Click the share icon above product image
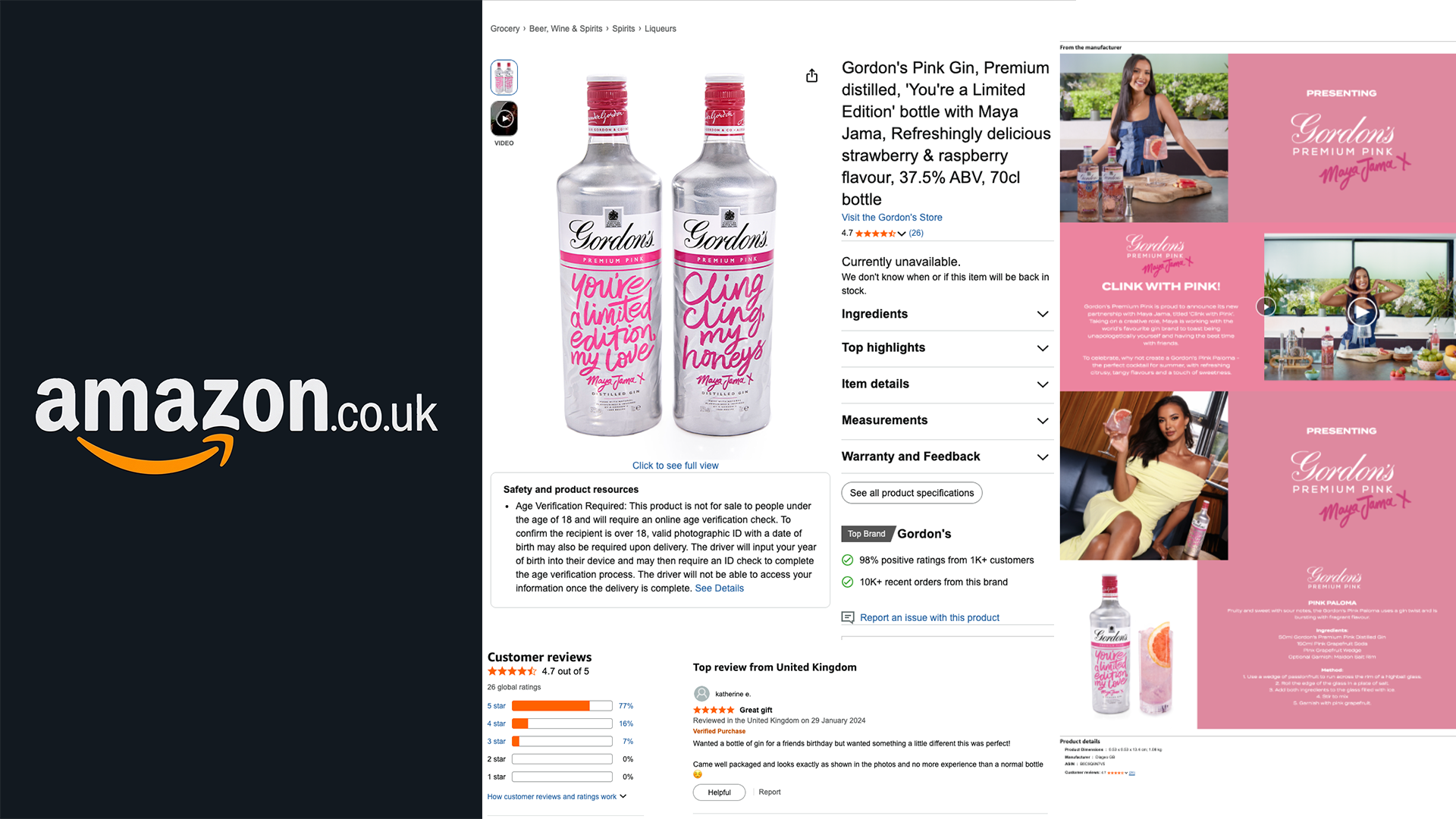 (x=811, y=75)
